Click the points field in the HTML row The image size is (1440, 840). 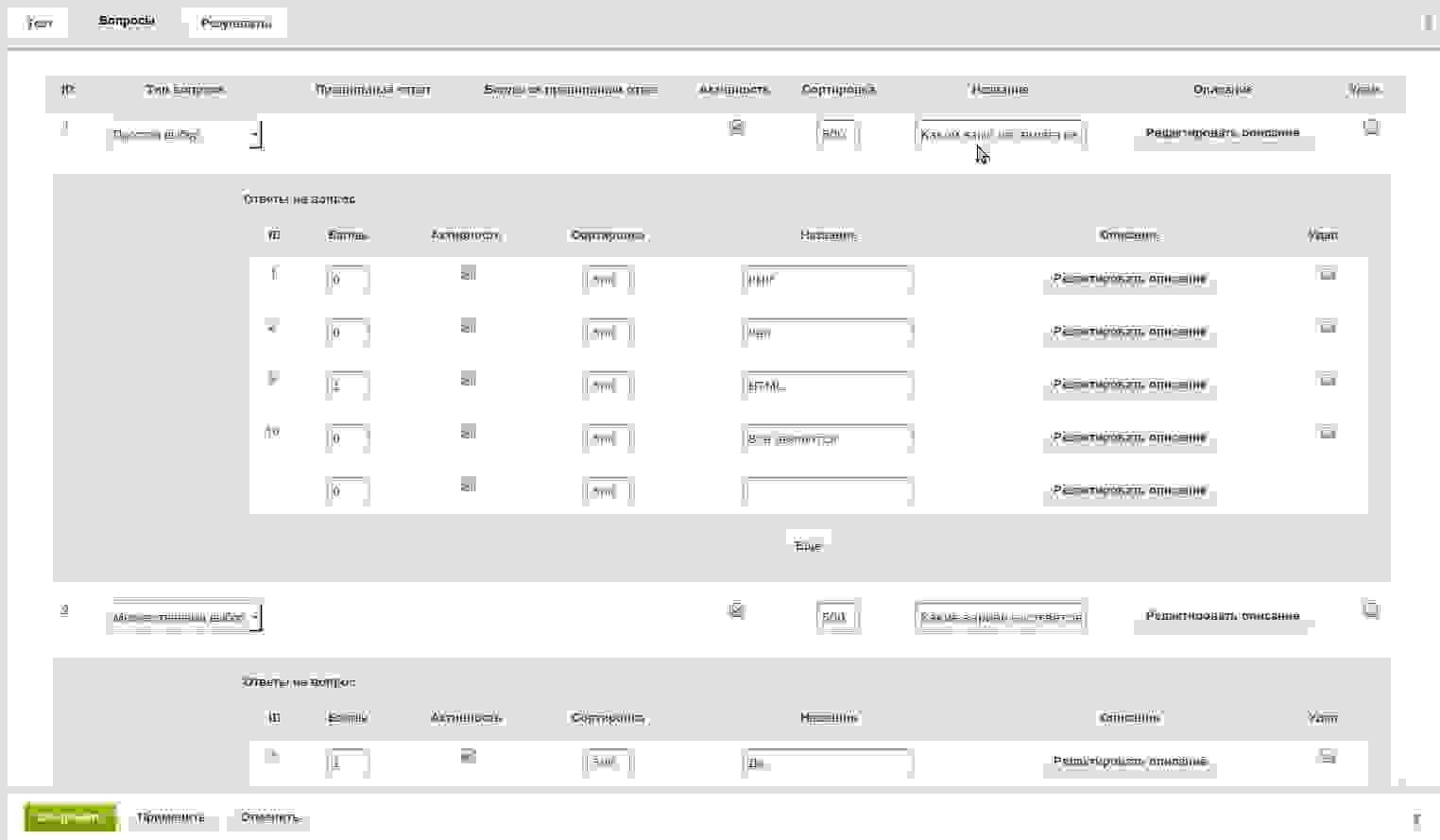click(347, 386)
